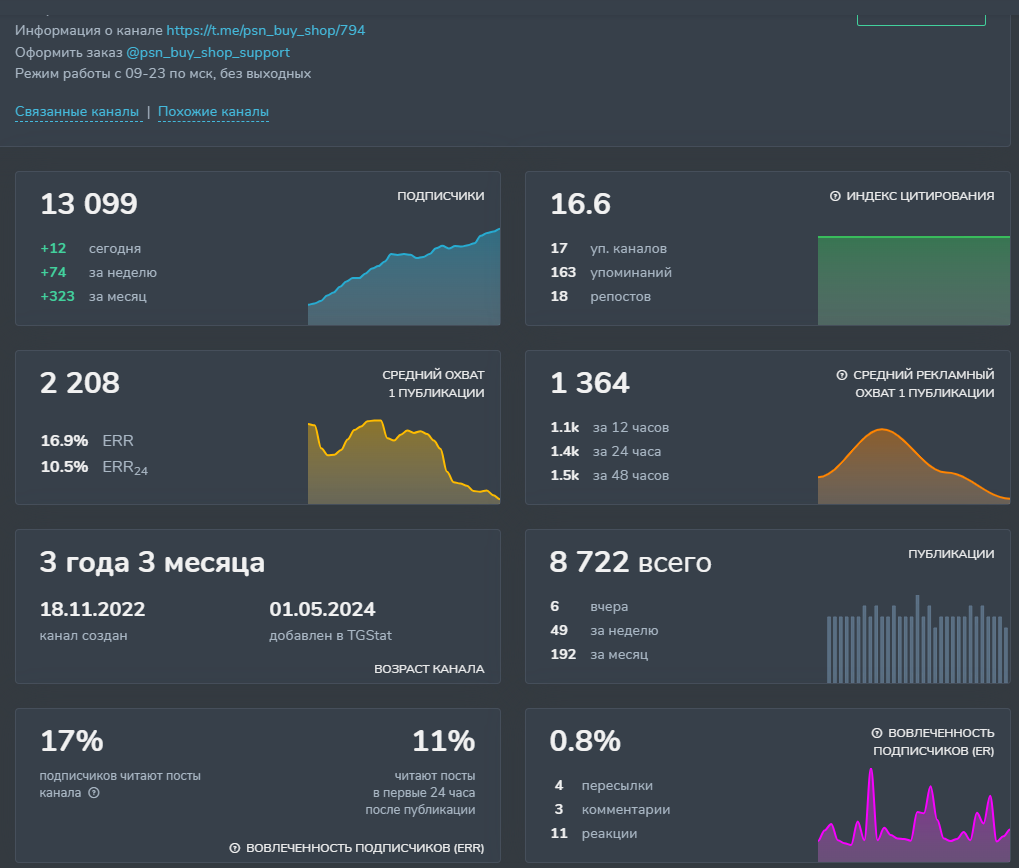Click question icon after 'подписчиков читают посты канала'
Image resolution: width=1019 pixels, height=868 pixels.
[94, 793]
